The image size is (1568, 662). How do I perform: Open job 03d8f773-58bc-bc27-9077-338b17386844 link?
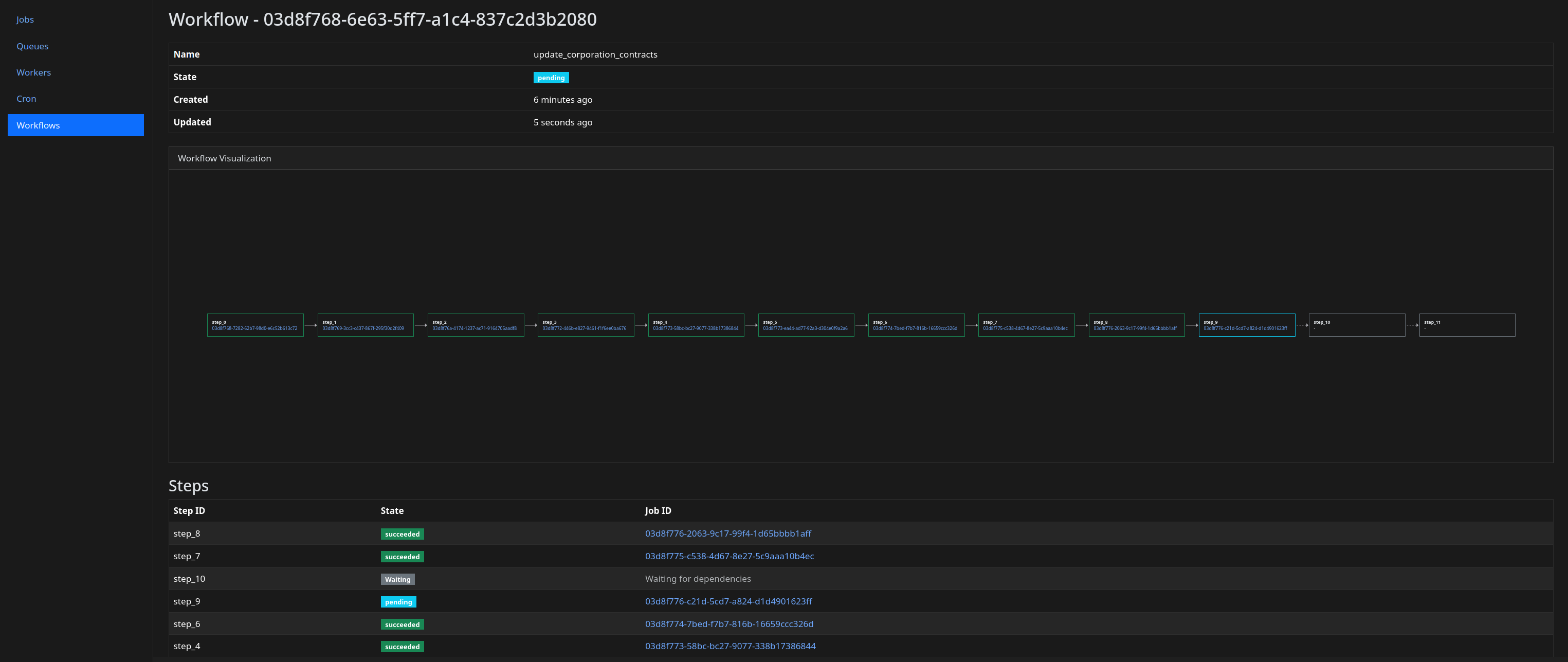coord(731,646)
